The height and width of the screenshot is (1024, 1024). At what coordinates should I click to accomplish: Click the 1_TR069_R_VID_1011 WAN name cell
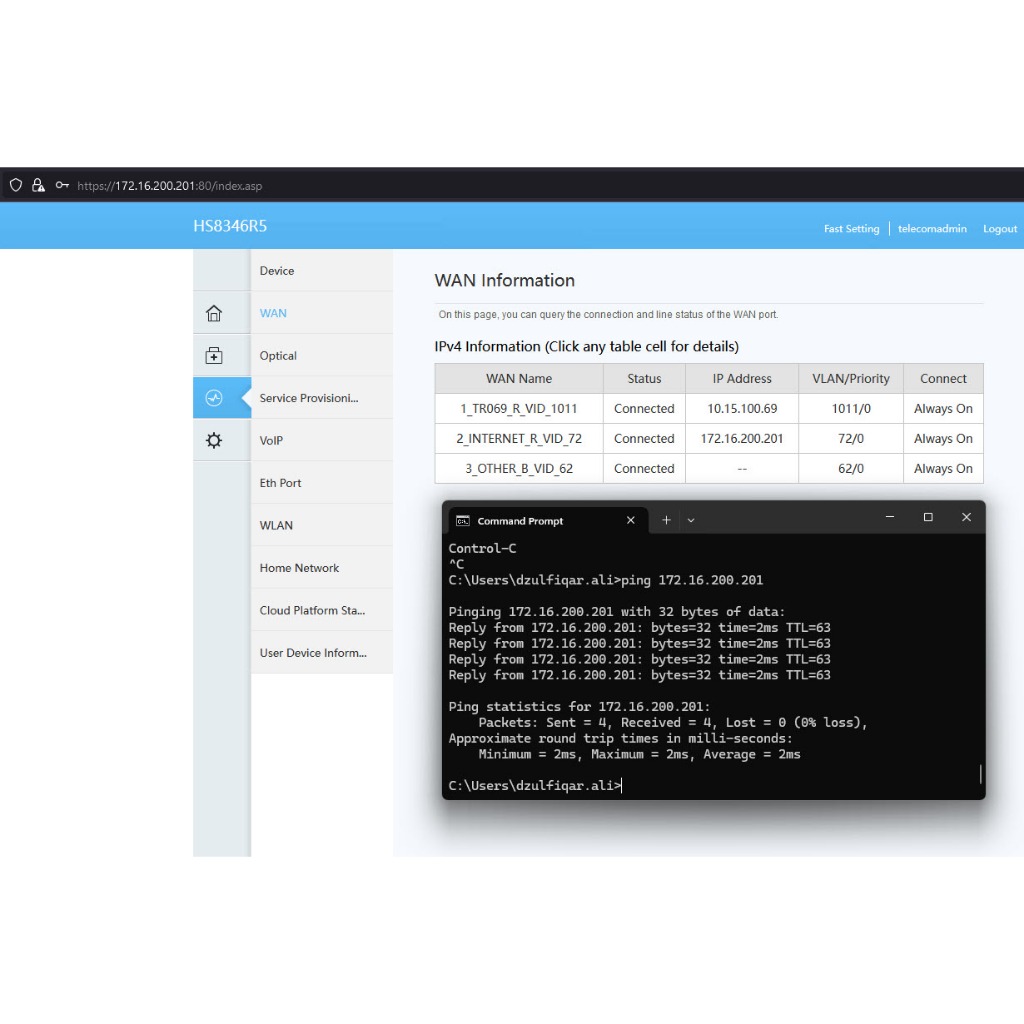(519, 409)
